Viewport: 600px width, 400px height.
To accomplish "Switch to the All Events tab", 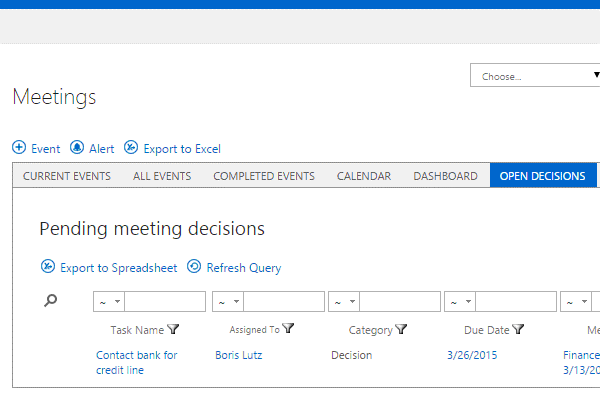I will click(162, 176).
